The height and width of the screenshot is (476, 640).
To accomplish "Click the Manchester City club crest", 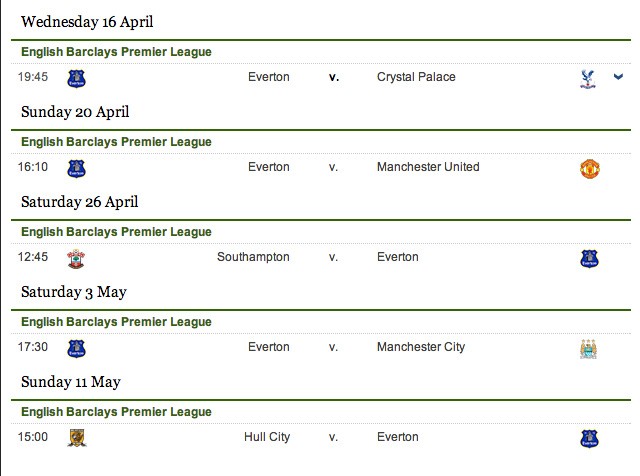I will [588, 349].
